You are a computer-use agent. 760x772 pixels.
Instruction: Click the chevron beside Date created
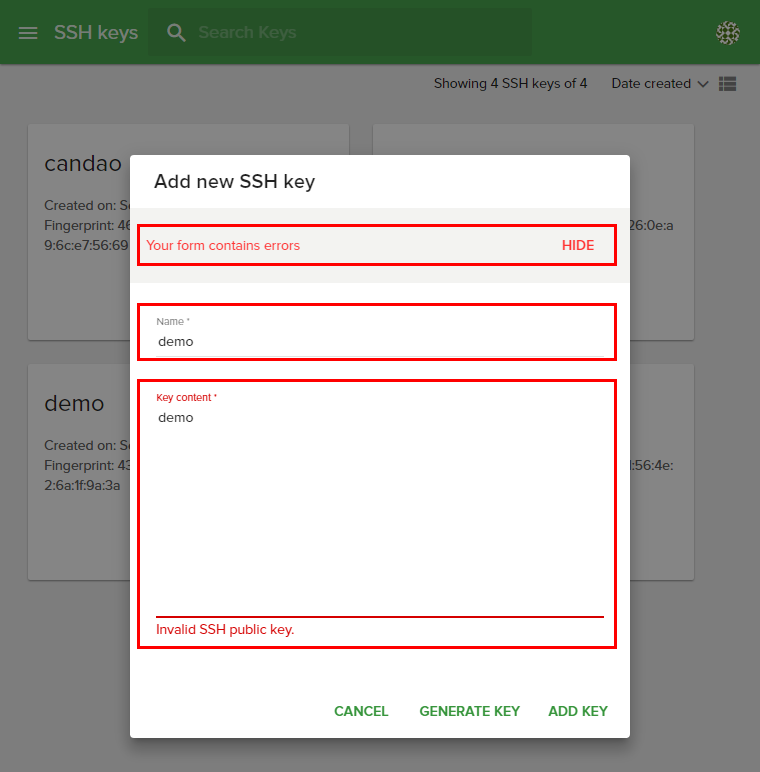[x=702, y=84]
